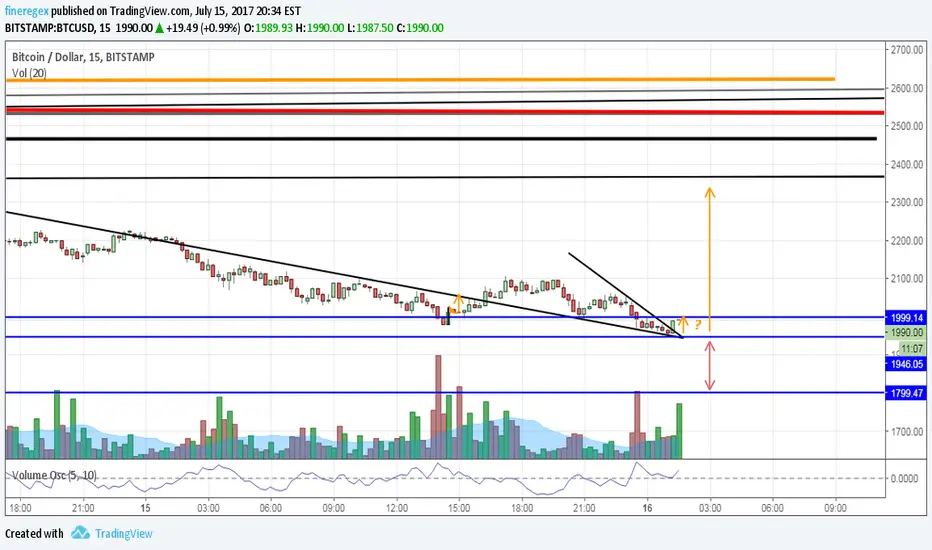Image resolution: width=932 pixels, height=550 pixels.
Task: Click the Created with footer text
Action: [x=34, y=533]
